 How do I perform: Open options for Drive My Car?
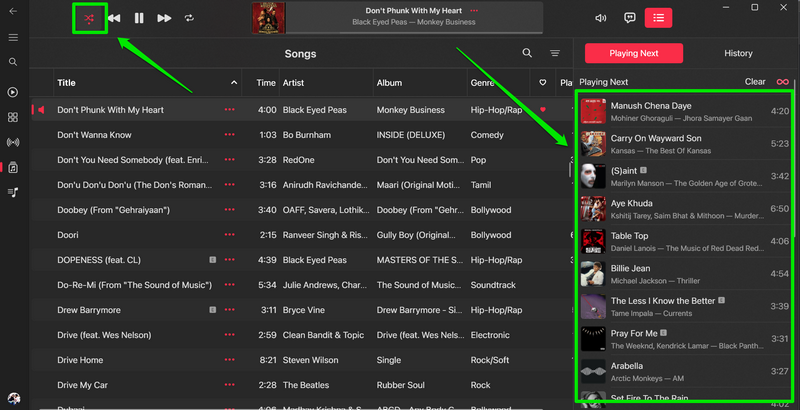click(x=230, y=385)
